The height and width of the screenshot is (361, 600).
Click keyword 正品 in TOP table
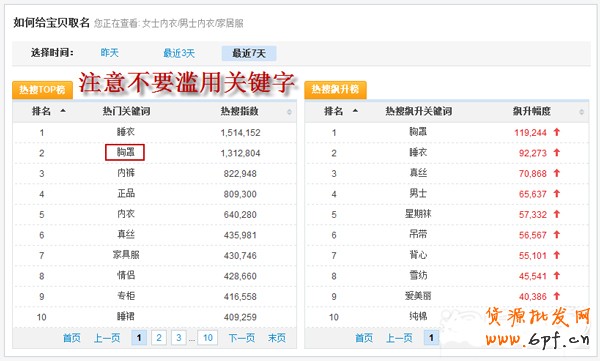126,193
